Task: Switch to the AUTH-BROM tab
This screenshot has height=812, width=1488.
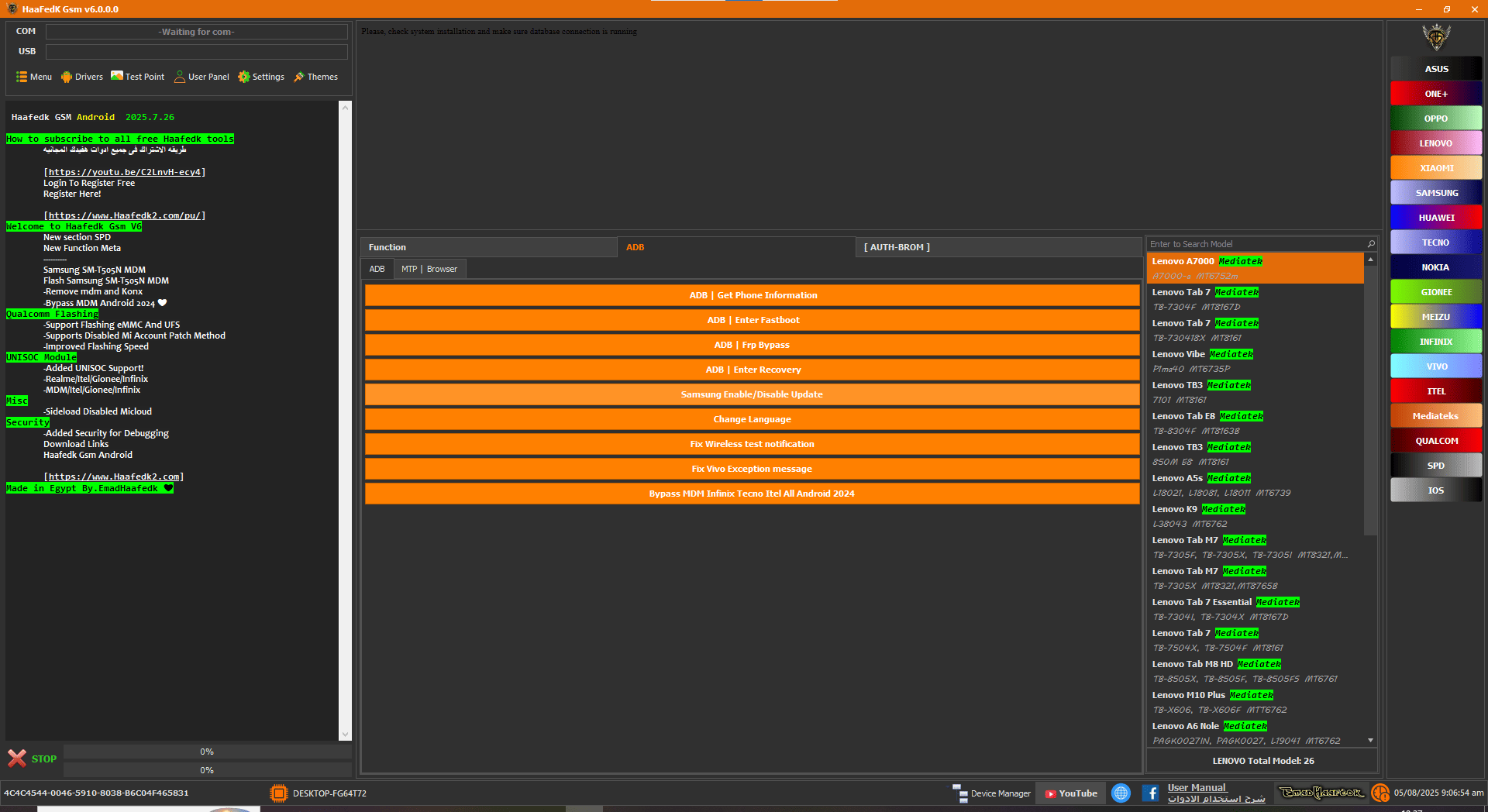Action: (999, 247)
